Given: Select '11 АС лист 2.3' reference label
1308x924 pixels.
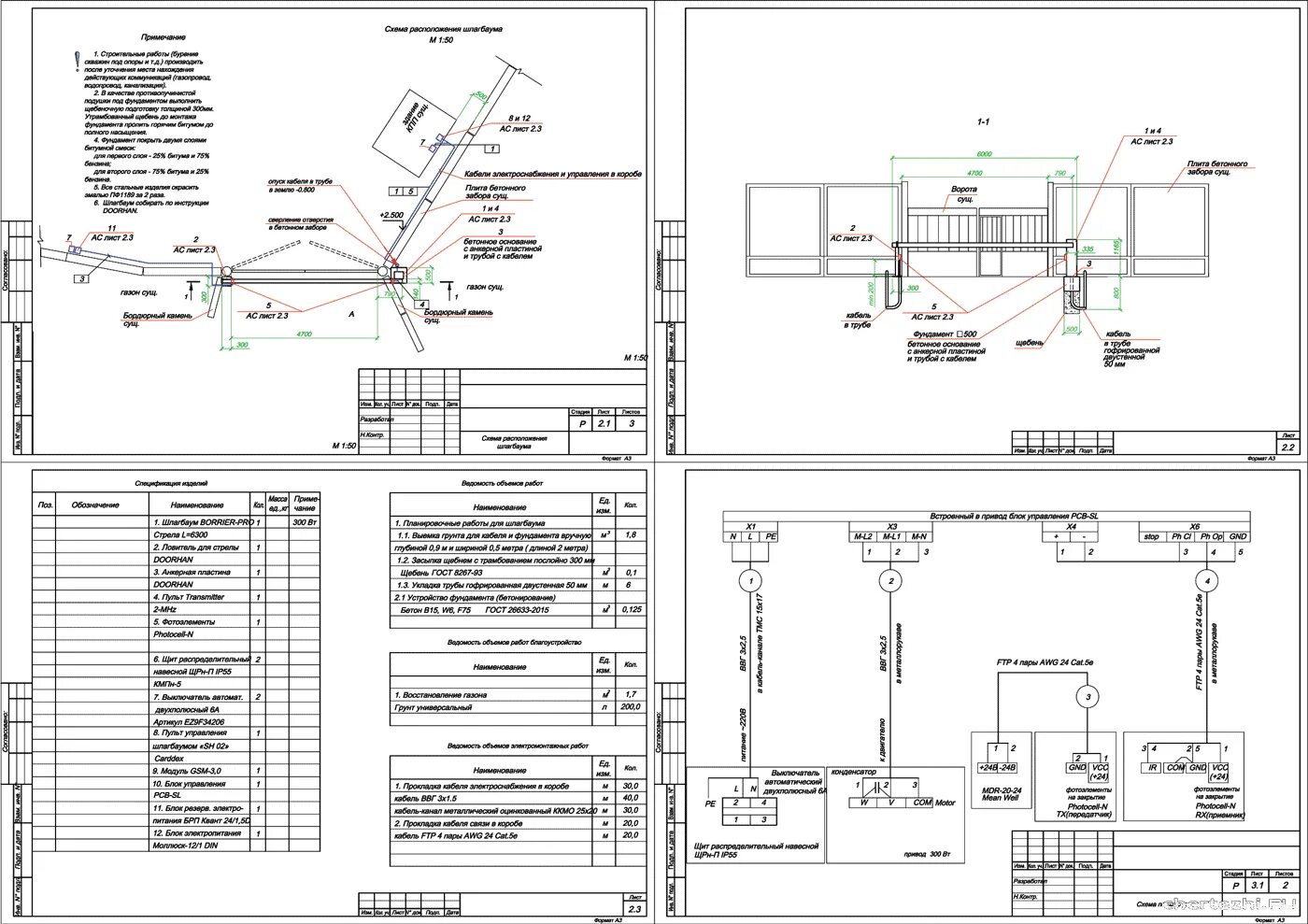Looking at the screenshot, I should (112, 233).
